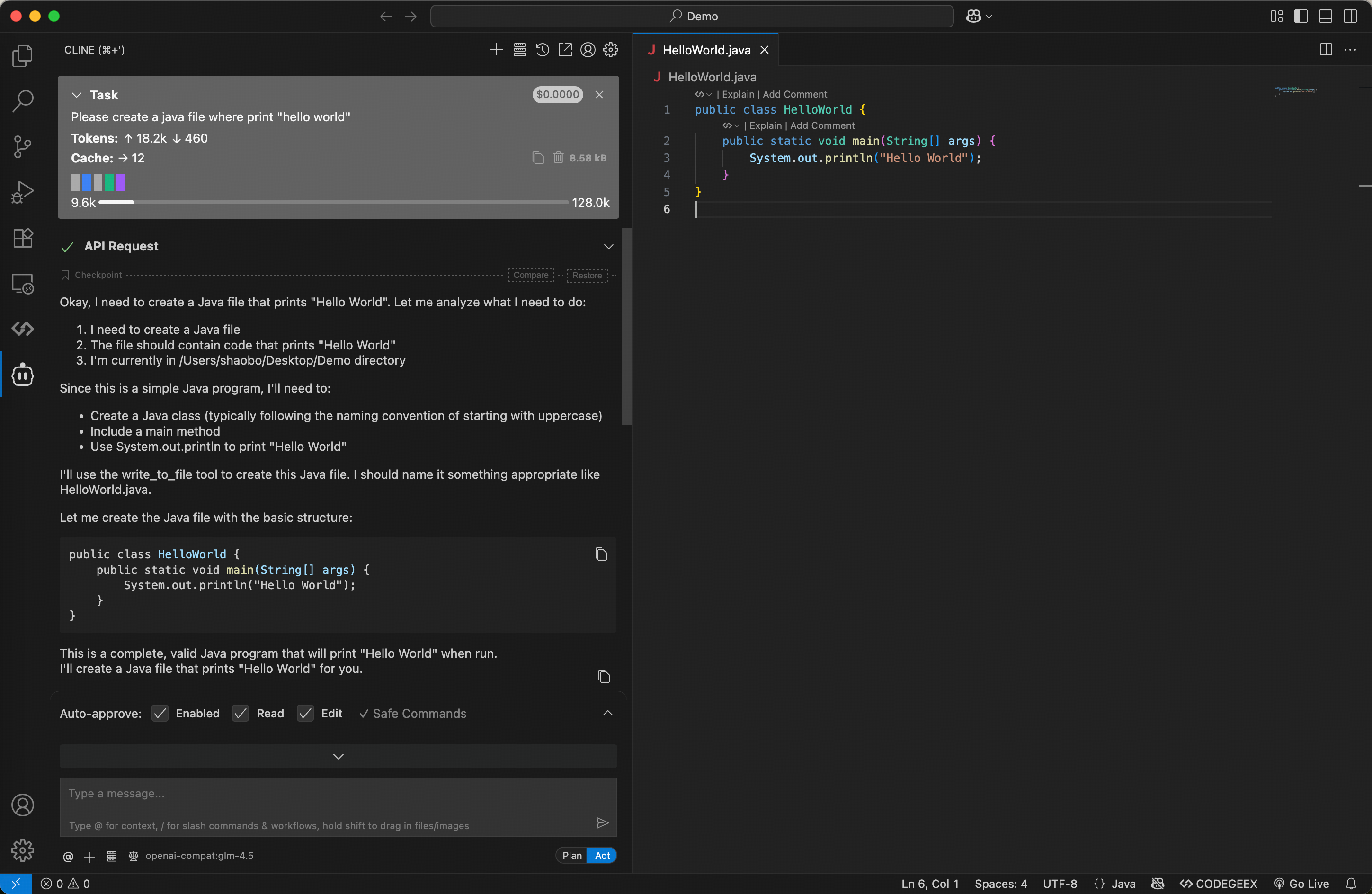The width and height of the screenshot is (1372, 894).
Task: Expand the bar above message input
Action: point(339,756)
